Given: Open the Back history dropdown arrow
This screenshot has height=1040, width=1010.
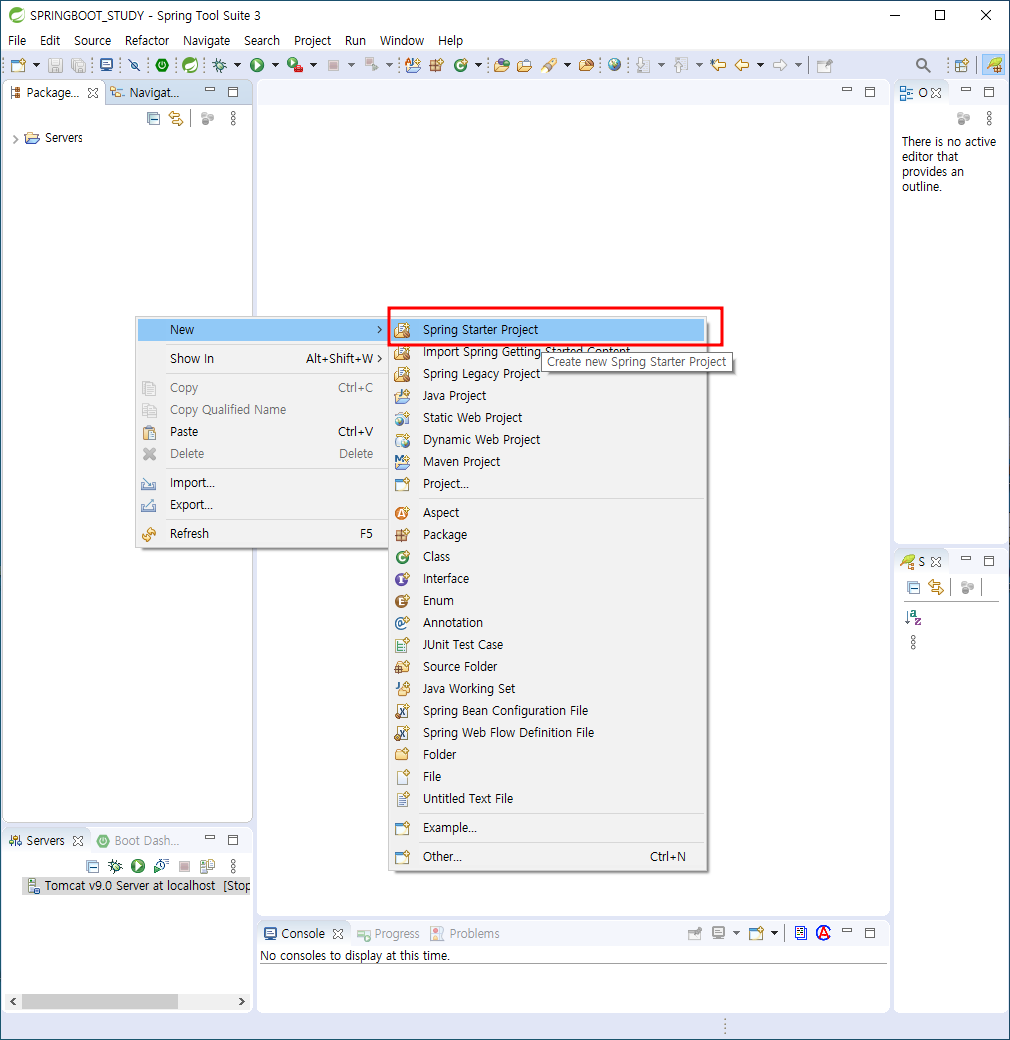Looking at the screenshot, I should [x=760, y=65].
